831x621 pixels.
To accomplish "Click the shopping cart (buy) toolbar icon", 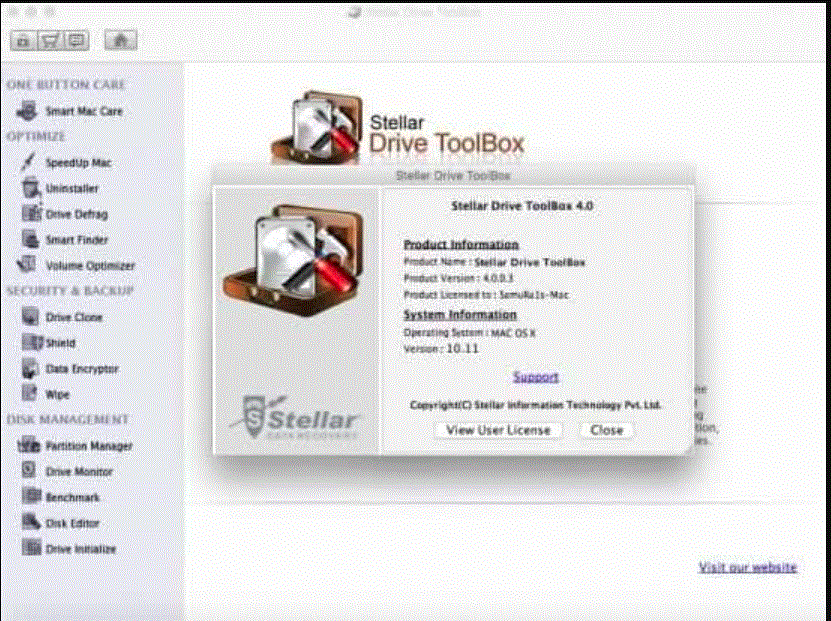I will (49, 41).
